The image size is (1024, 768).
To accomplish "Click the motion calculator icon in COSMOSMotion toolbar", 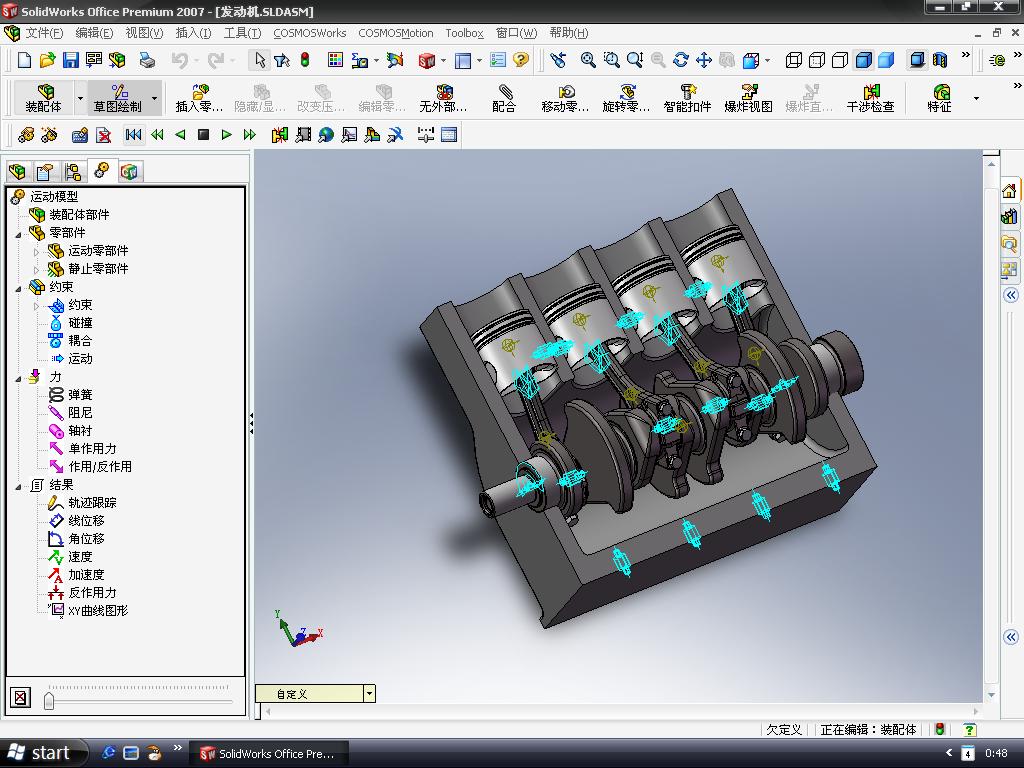I will coord(80,135).
